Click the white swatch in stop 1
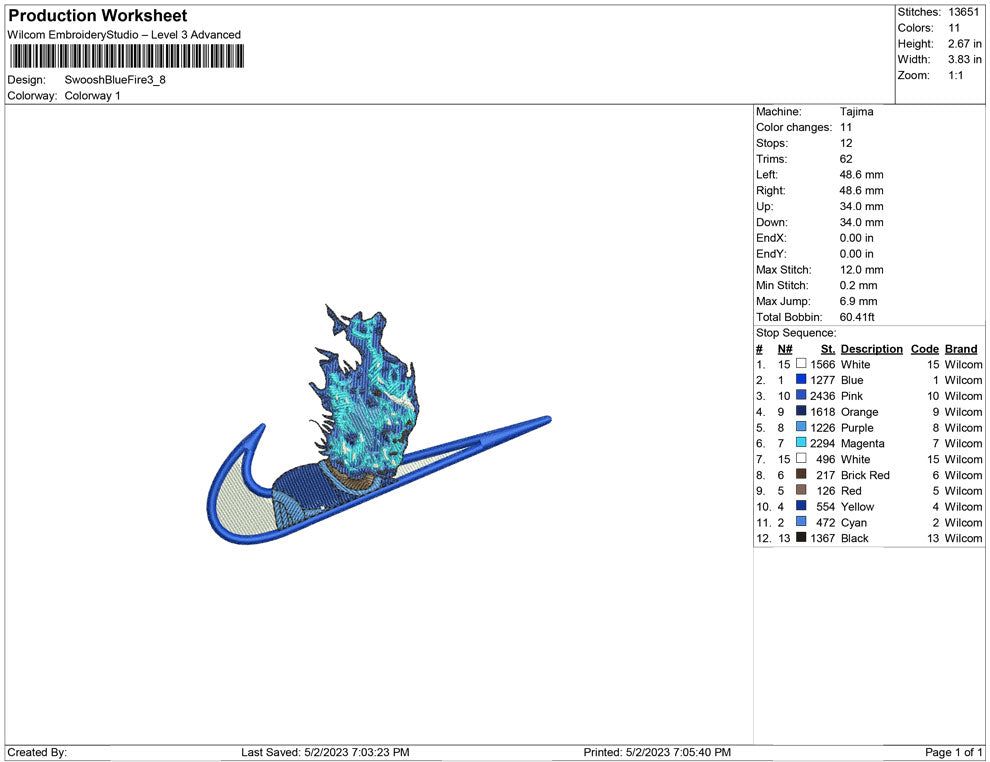This screenshot has height=762, width=990. coord(801,364)
